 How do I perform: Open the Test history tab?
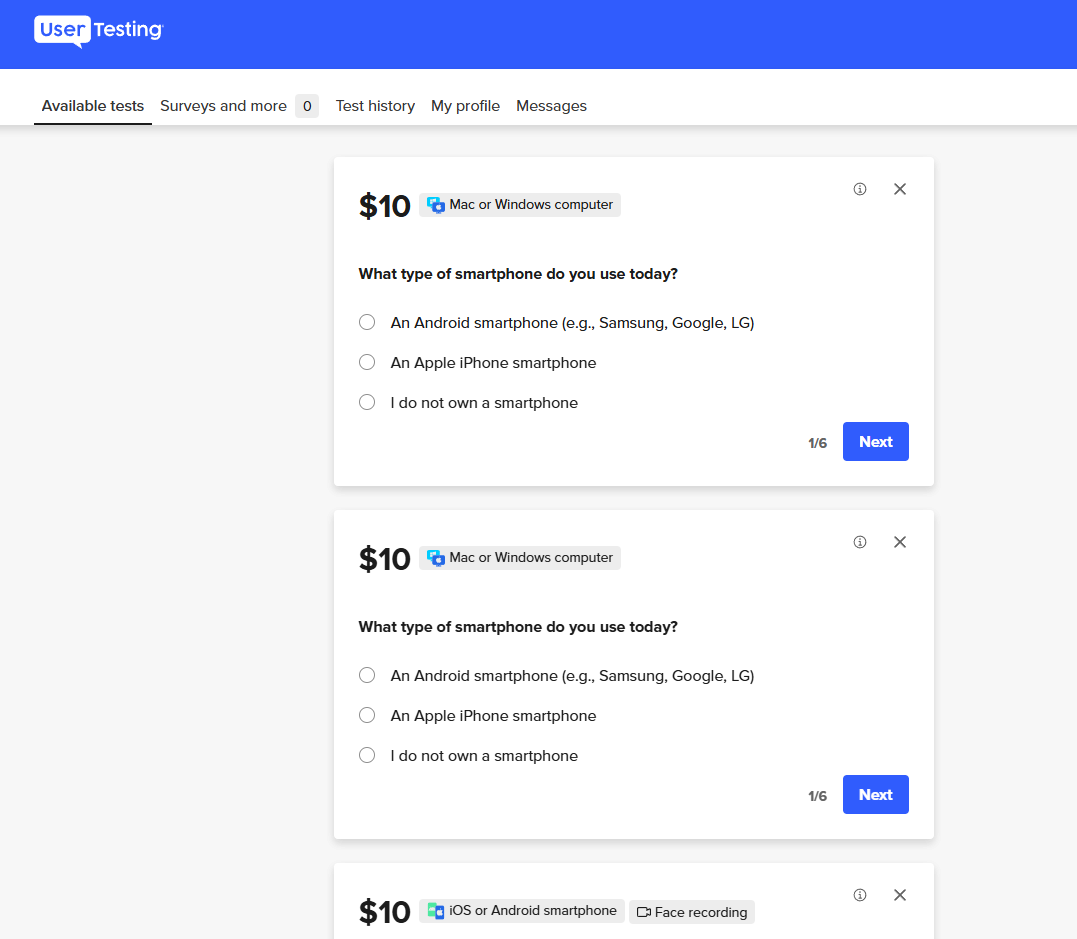click(x=375, y=106)
